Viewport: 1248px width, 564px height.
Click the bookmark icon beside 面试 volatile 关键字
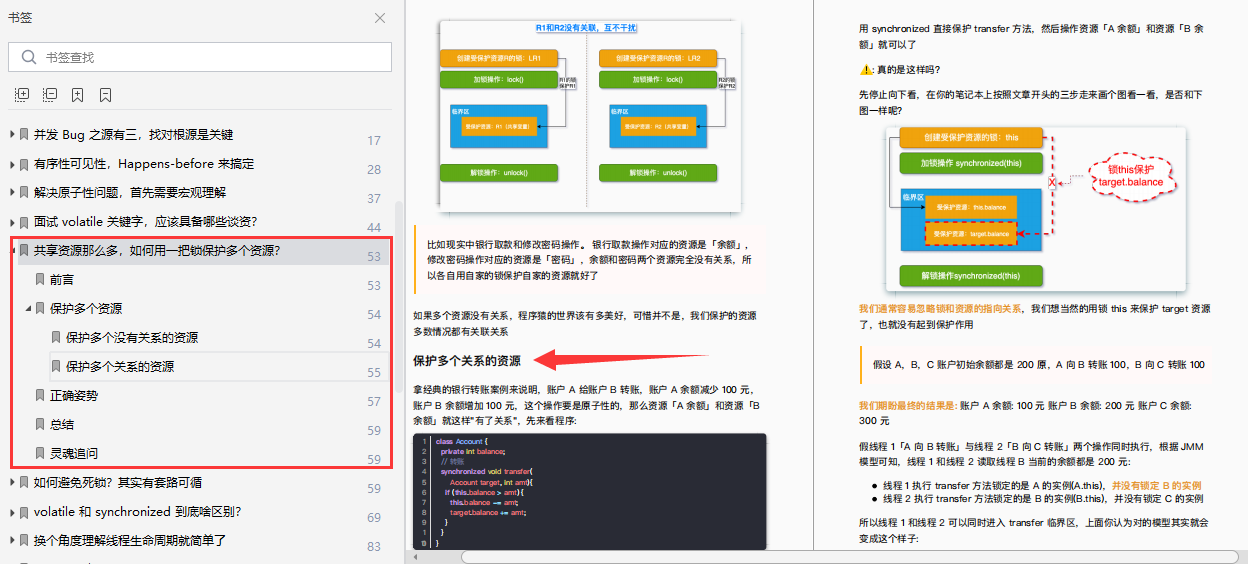pyautogui.click(x=24, y=221)
